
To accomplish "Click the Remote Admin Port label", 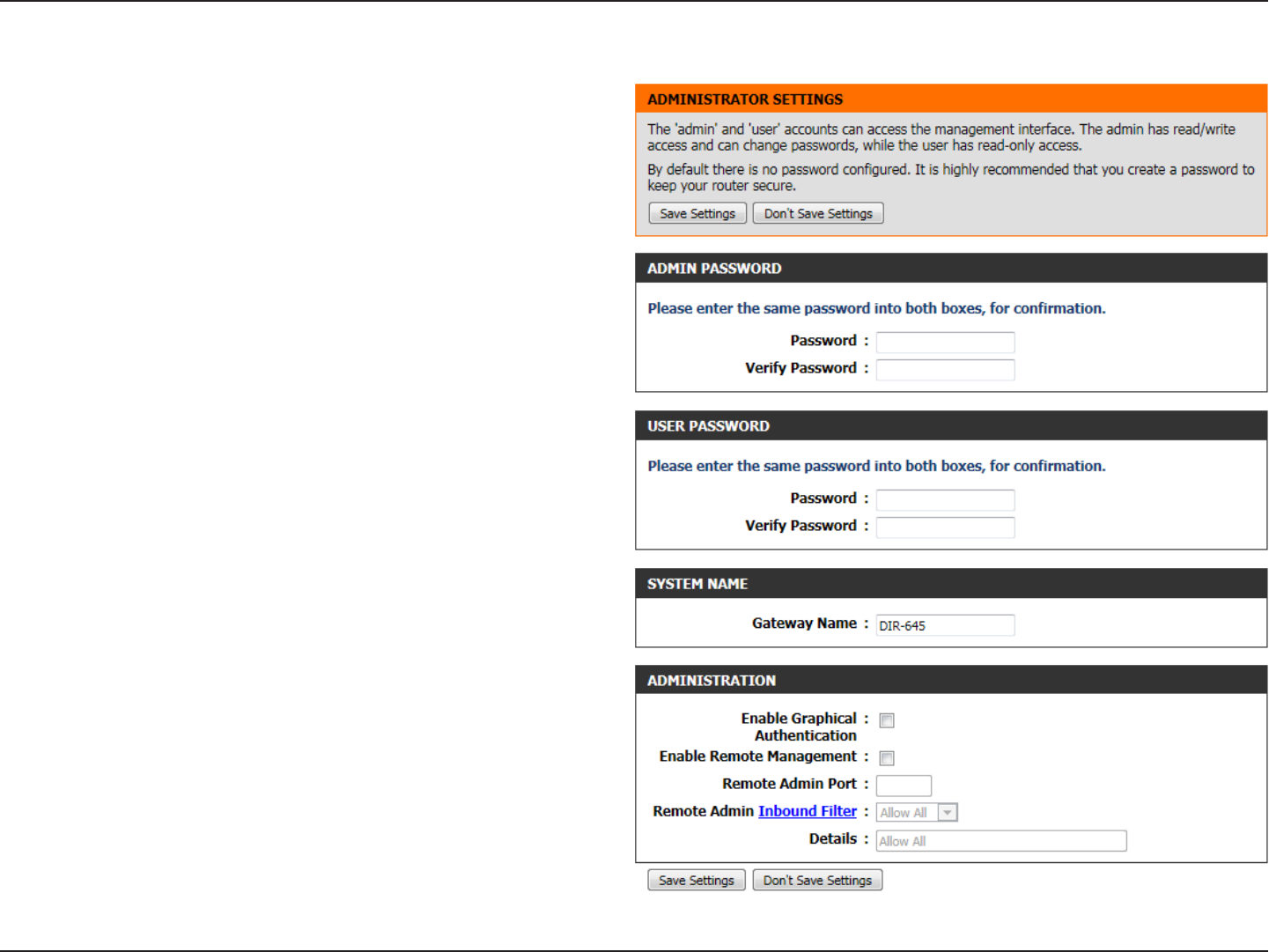I will [x=789, y=784].
